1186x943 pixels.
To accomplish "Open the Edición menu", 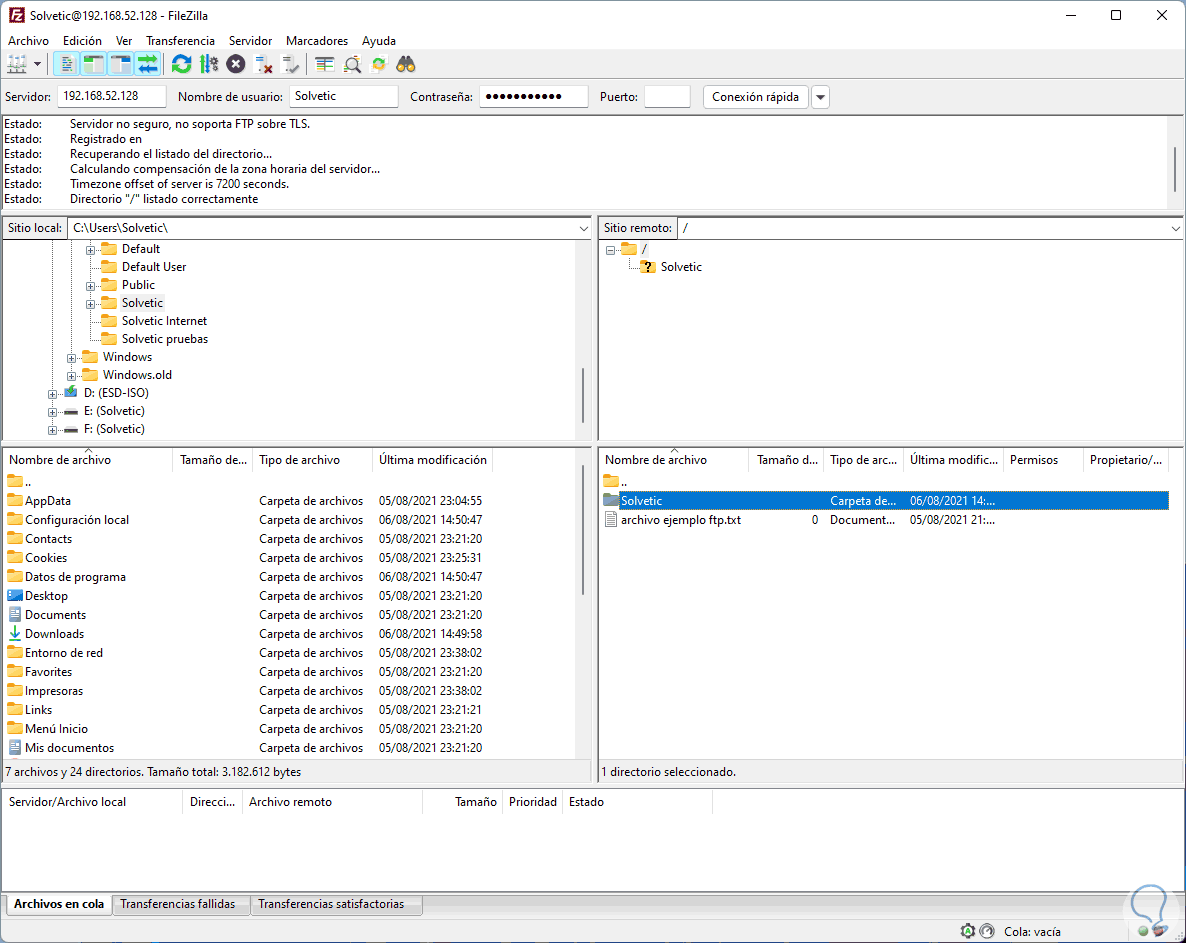I will tap(82, 41).
